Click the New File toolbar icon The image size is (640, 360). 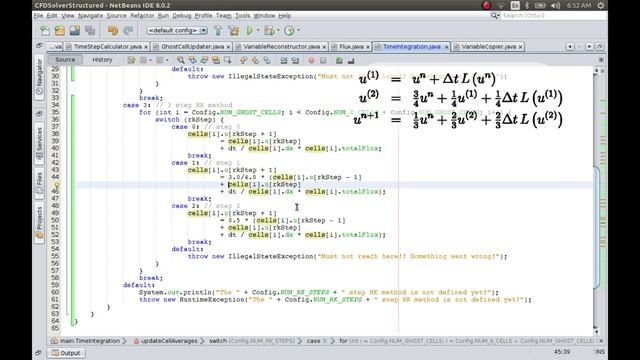click(x=45, y=31)
